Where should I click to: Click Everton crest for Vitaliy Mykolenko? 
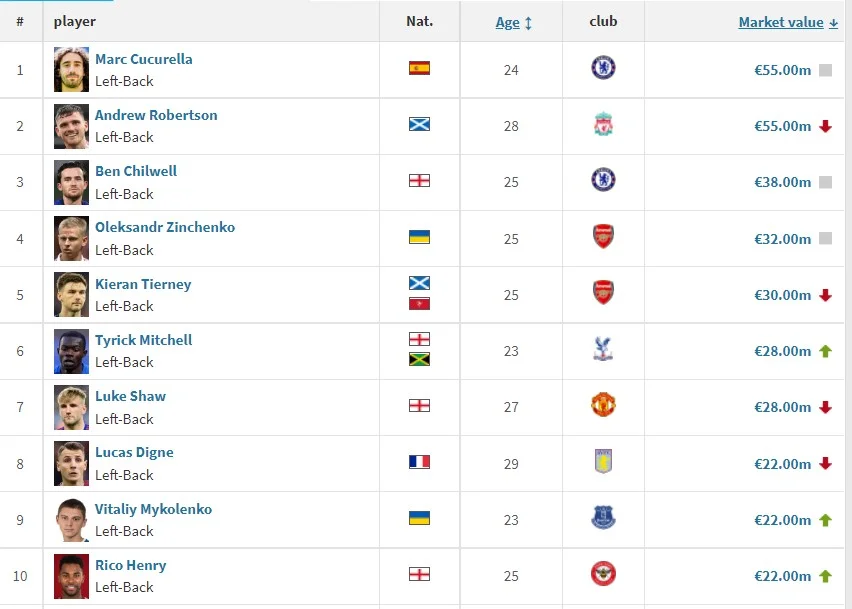[x=603, y=517]
